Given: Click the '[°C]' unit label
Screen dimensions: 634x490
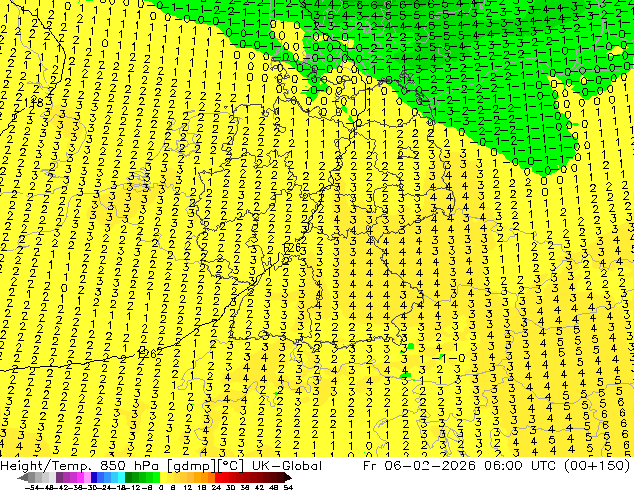Looking at the screenshot, I should (x=231, y=466).
